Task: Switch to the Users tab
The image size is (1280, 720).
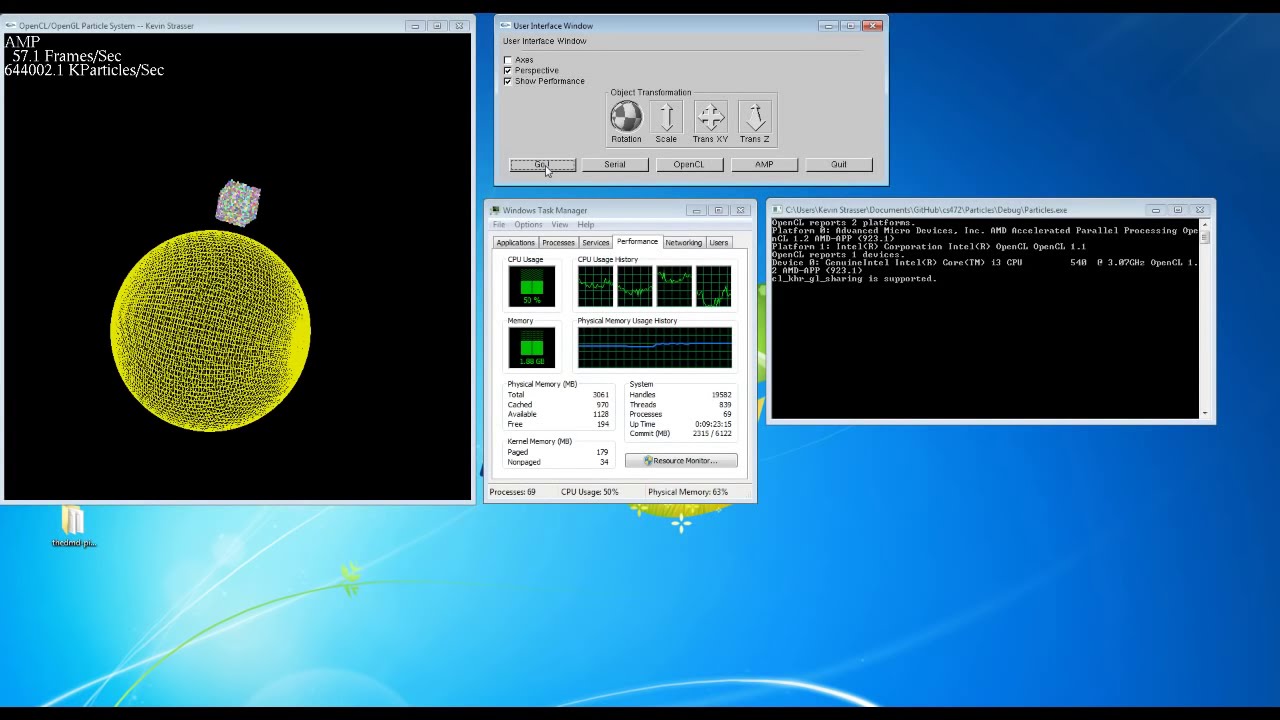Action: pyautogui.click(x=718, y=243)
